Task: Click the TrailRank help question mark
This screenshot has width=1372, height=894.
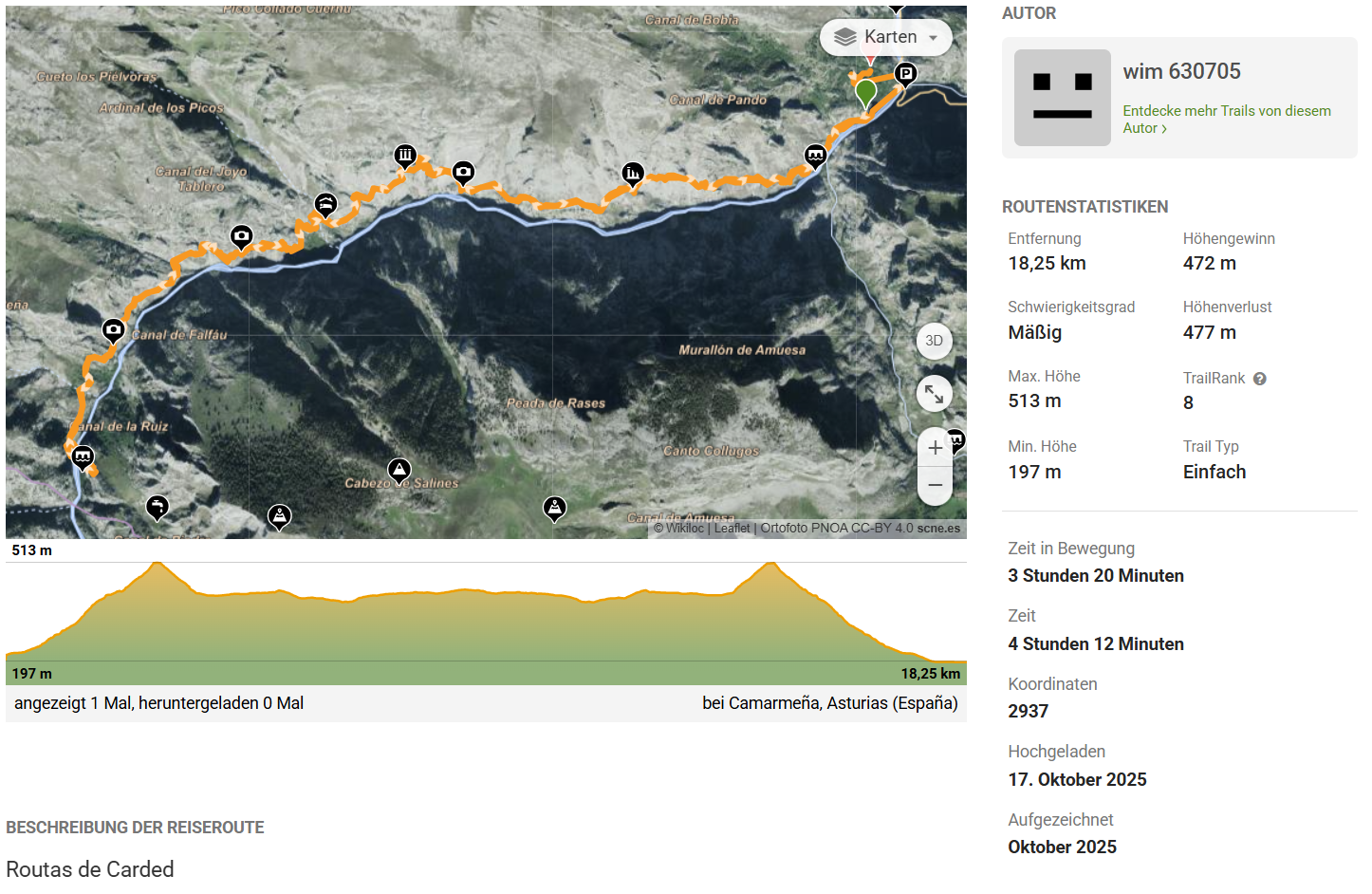Action: click(x=1260, y=379)
